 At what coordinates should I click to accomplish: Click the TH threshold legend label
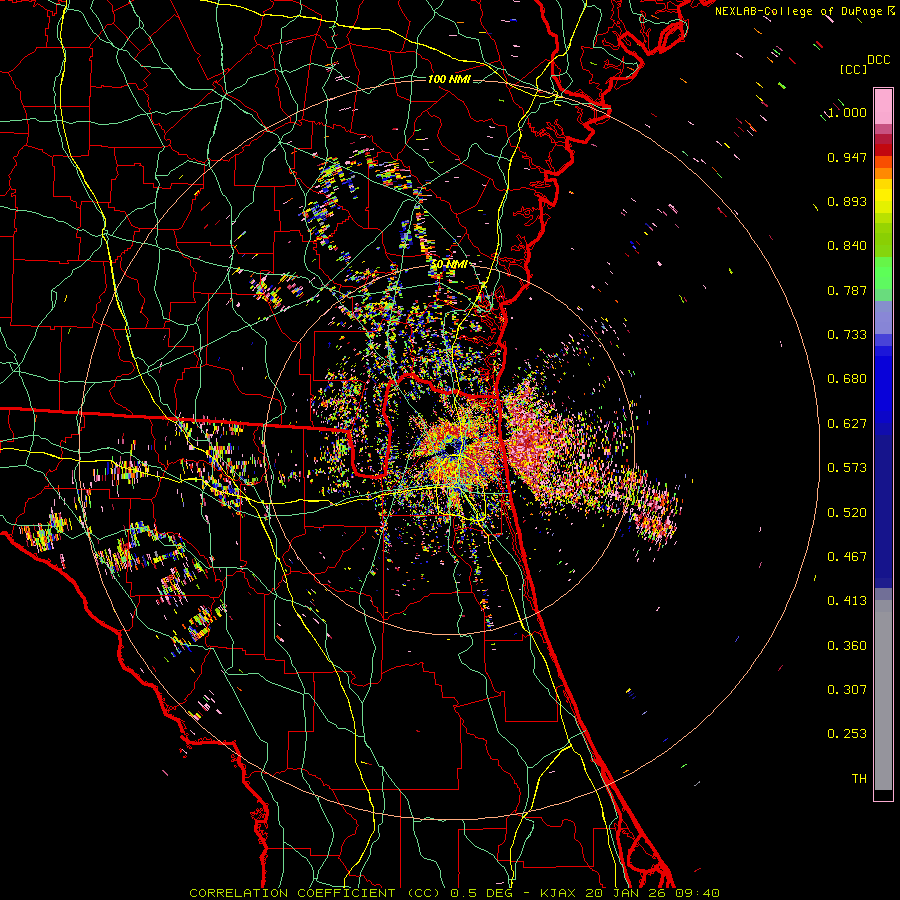pyautogui.click(x=859, y=779)
